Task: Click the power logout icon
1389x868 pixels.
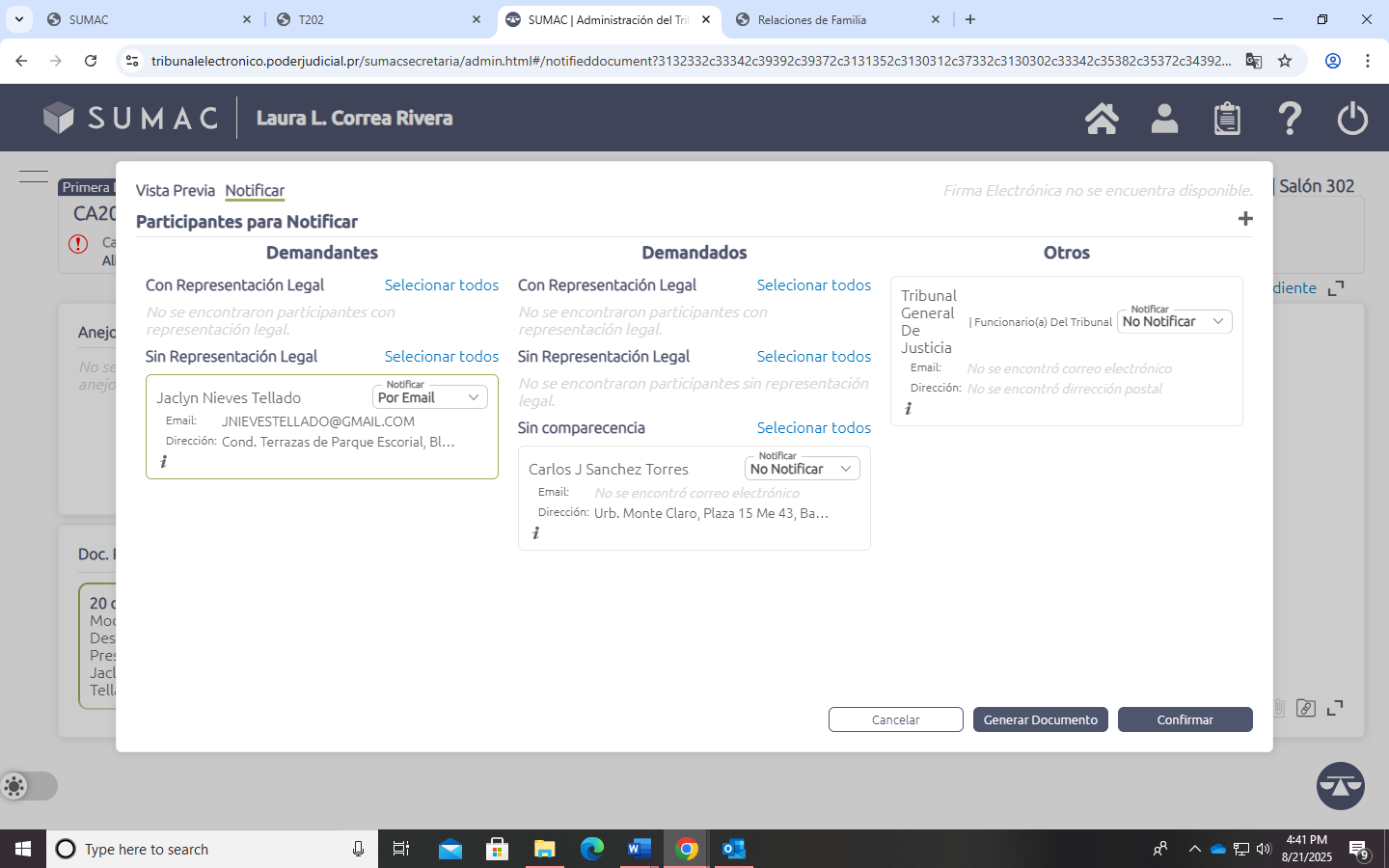Action: click(1352, 119)
